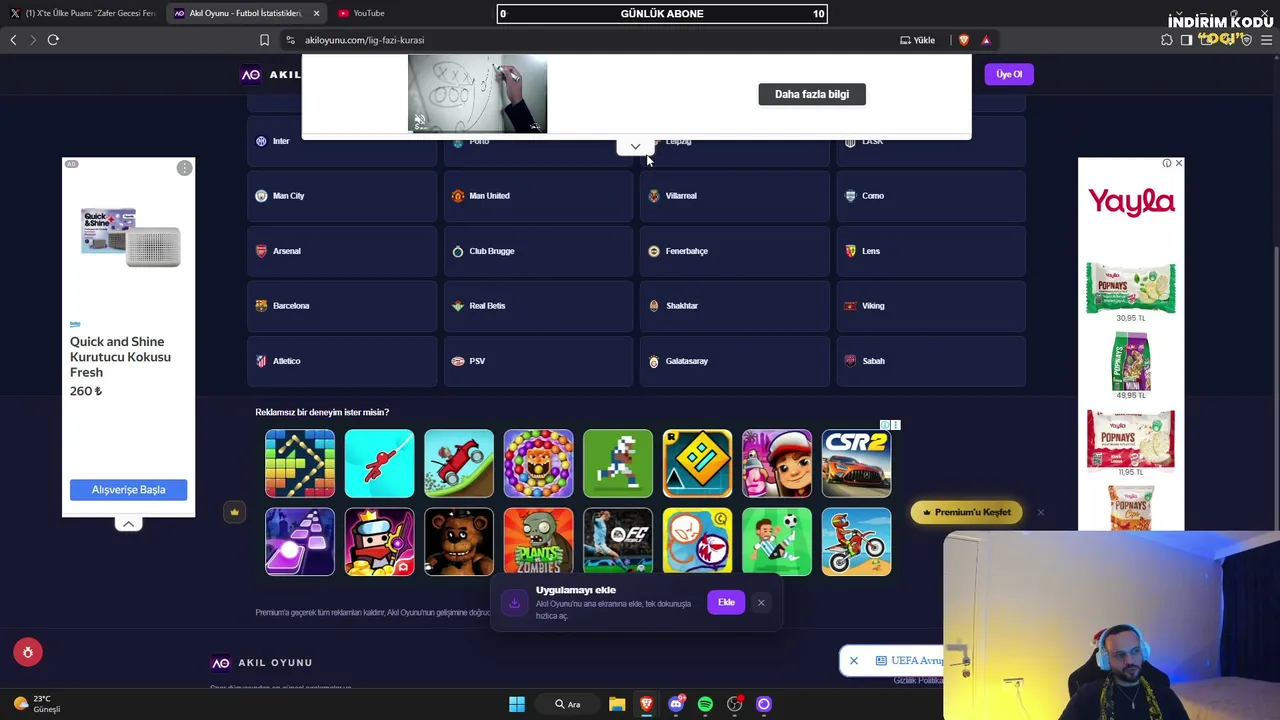Viewport: 1280px width, 720px height.
Task: Click the Daha fazla bilgi button
Action: coord(812,94)
